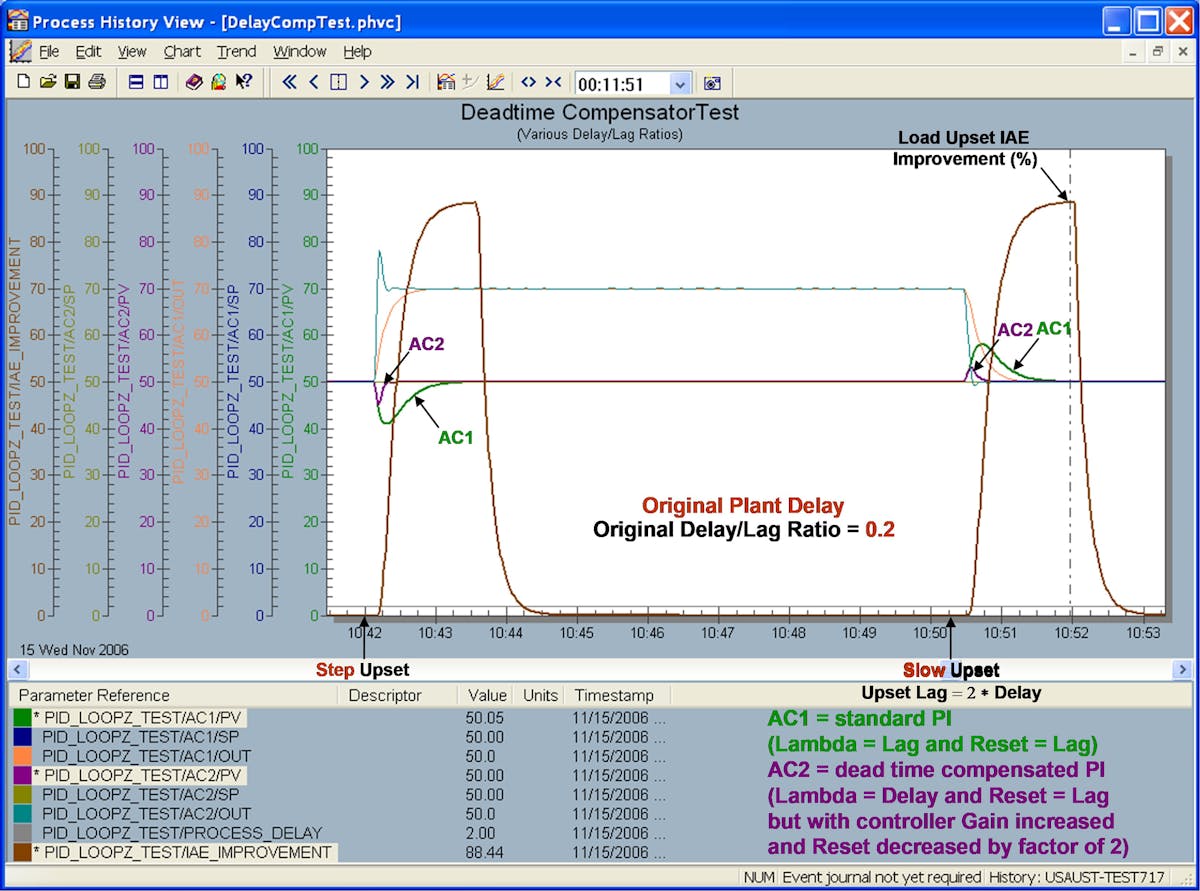
Task: Click the green AC1/PV color swatch
Action: (x=22, y=717)
